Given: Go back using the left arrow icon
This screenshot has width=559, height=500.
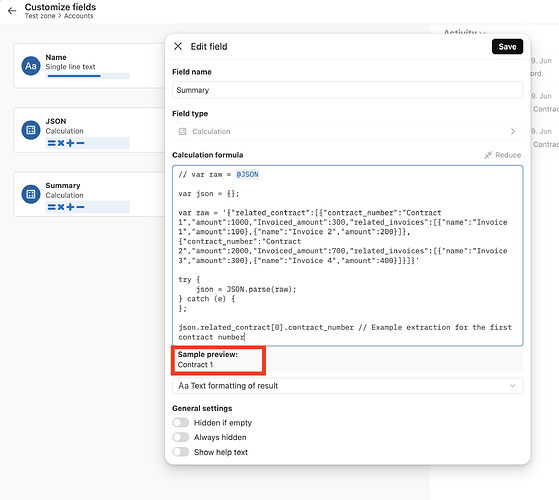Looking at the screenshot, I should [x=12, y=11].
